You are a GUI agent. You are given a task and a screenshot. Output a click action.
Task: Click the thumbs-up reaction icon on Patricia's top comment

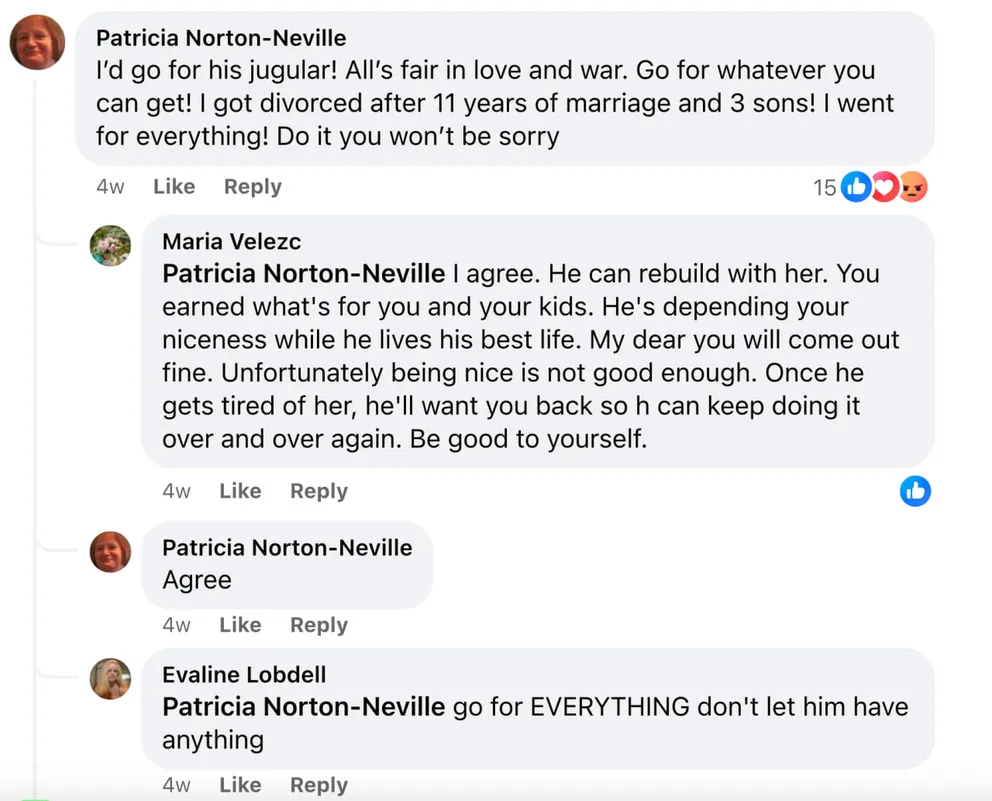856,187
